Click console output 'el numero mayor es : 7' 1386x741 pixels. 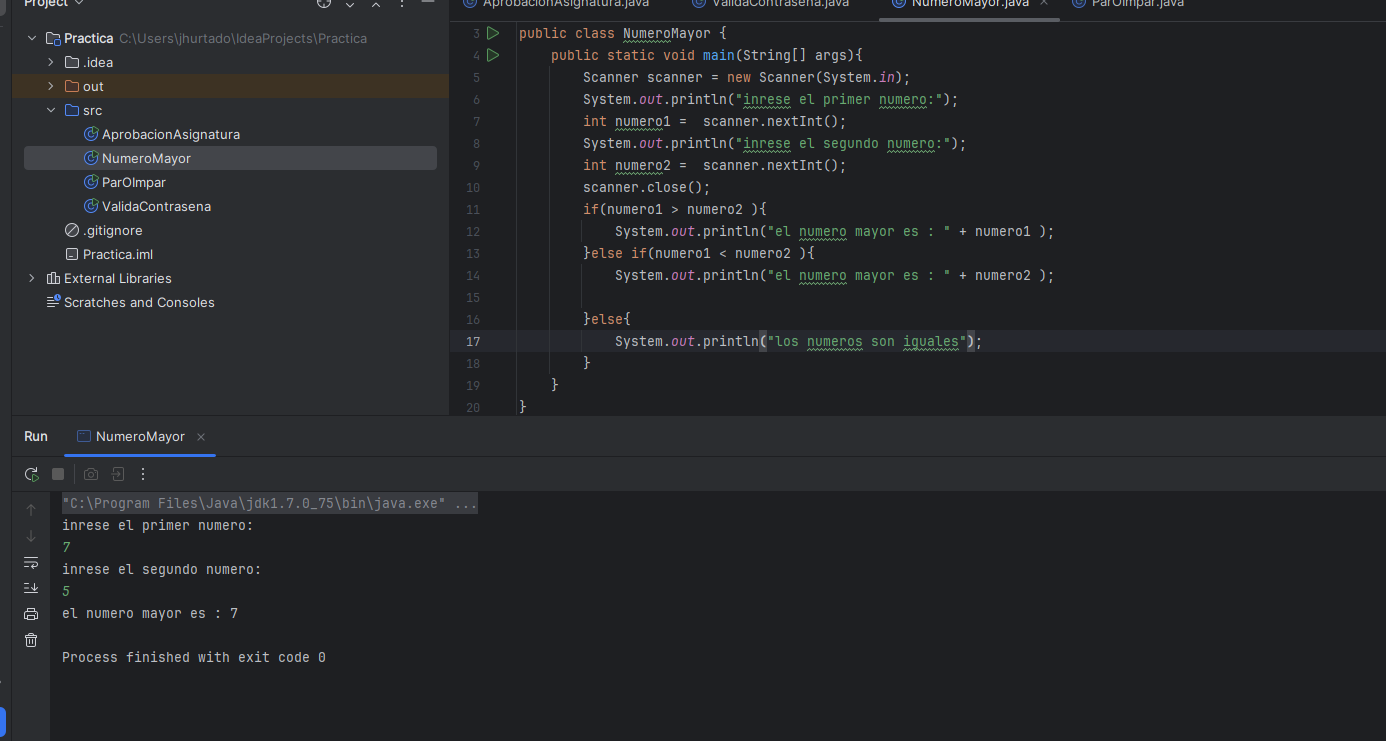pos(150,613)
